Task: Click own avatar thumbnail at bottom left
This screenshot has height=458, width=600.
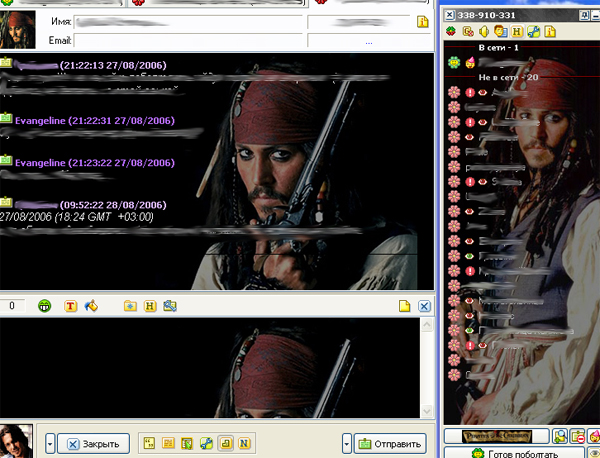Action: pos(16,441)
